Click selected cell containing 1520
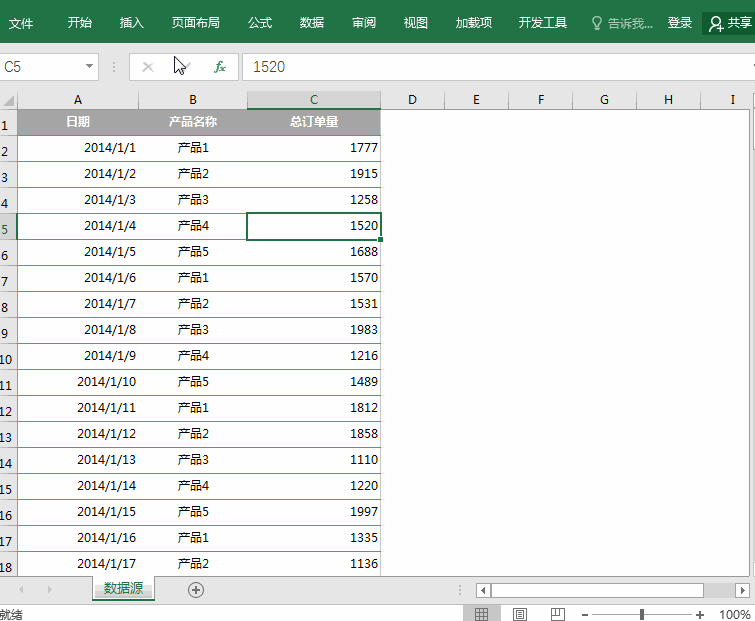Image resolution: width=755 pixels, height=621 pixels. coord(314,226)
